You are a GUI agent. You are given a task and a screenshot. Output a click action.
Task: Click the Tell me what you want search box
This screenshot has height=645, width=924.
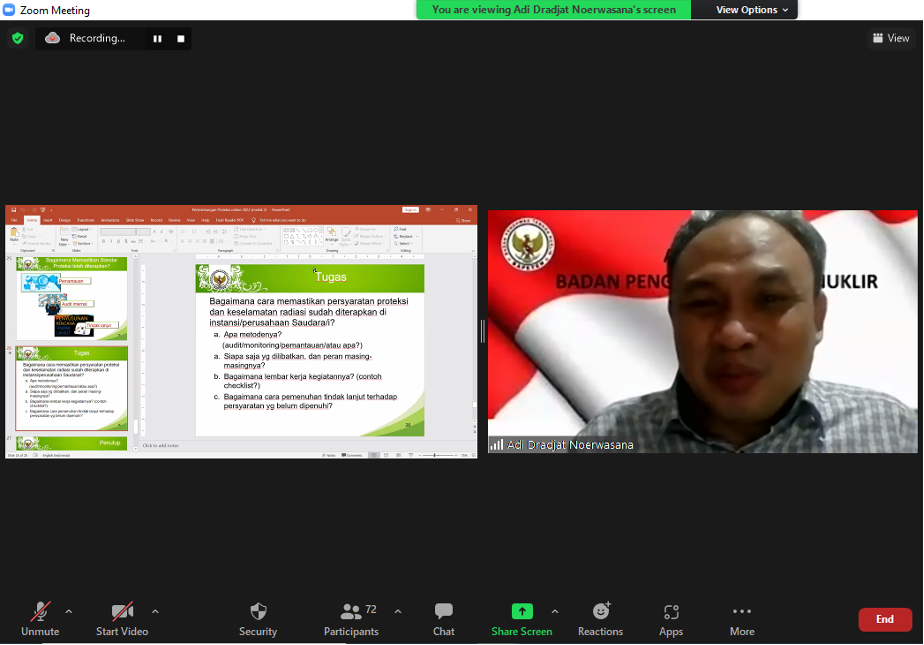click(x=279, y=220)
